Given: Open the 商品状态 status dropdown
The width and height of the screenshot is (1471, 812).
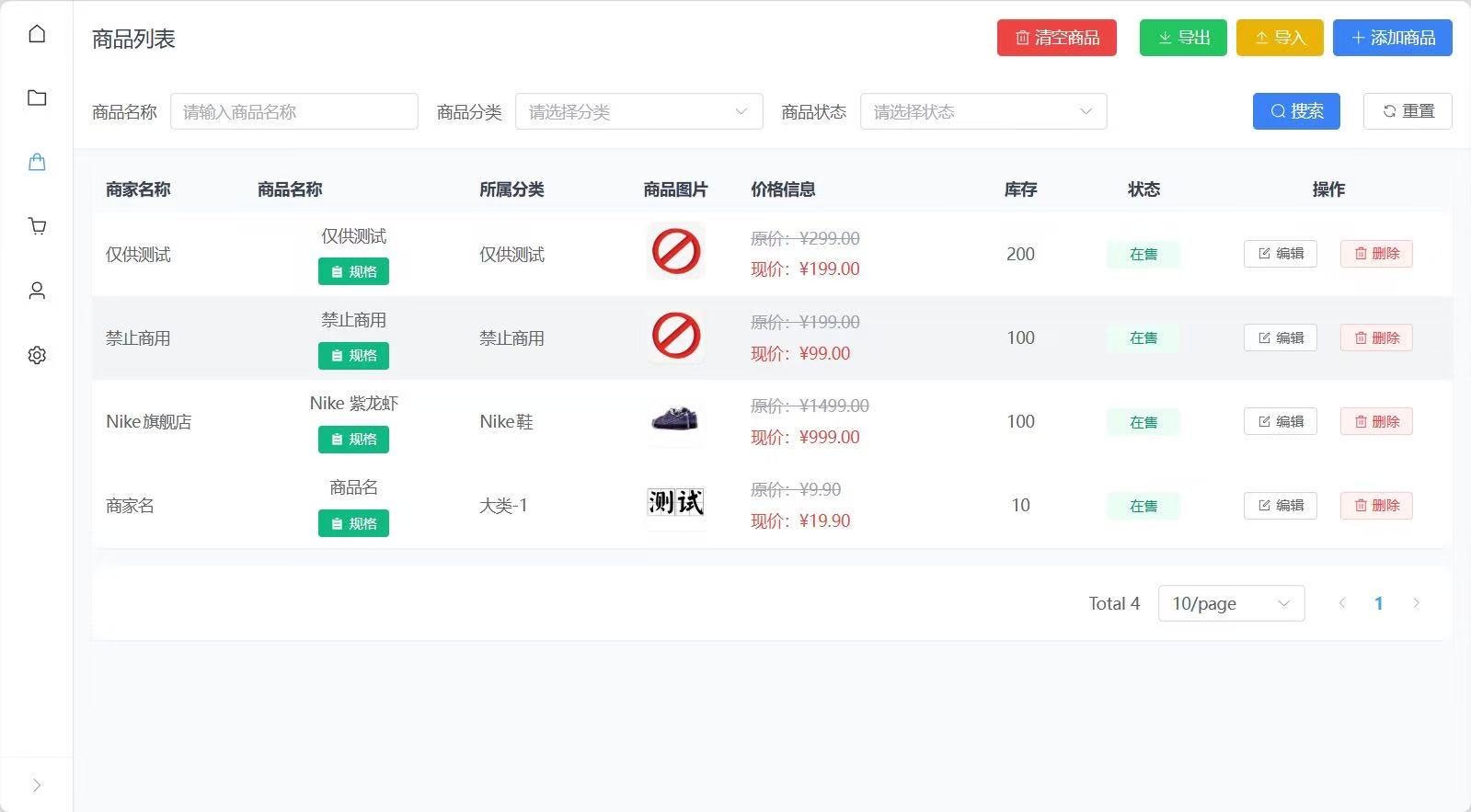Looking at the screenshot, I should (x=983, y=111).
